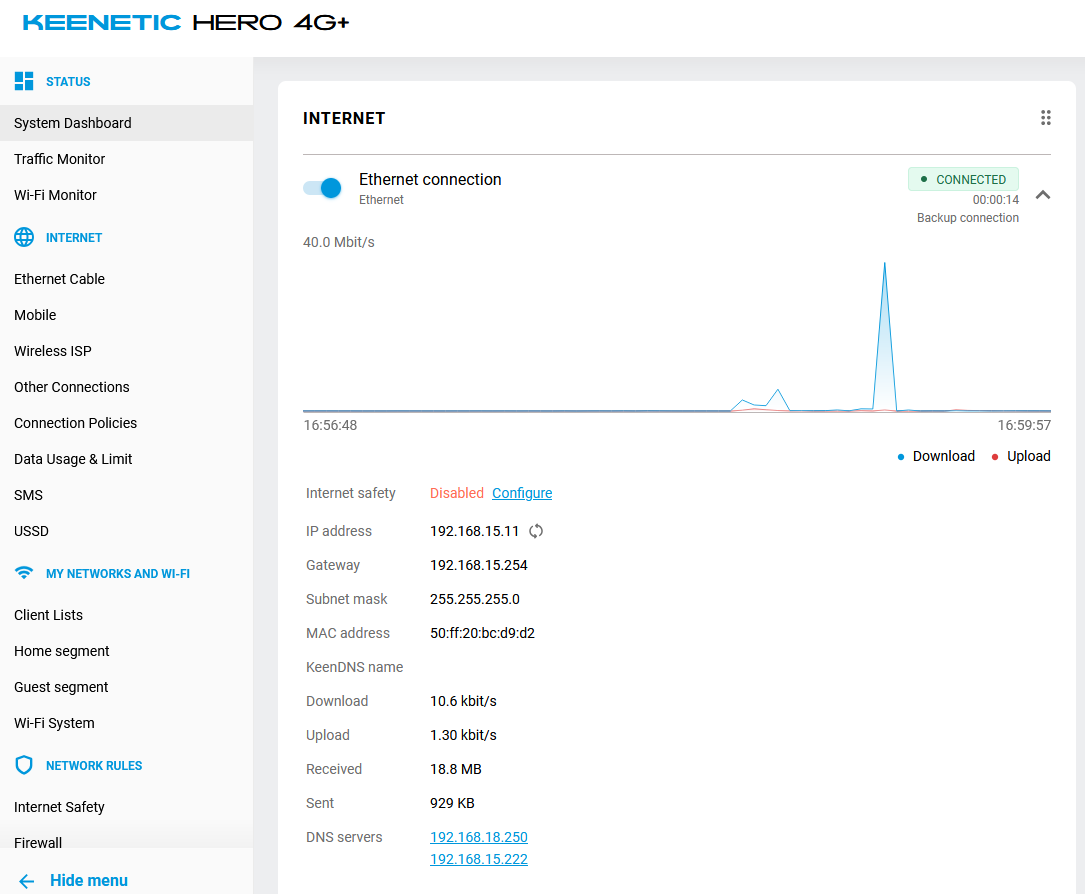Click the Ethernet connection title
1085x894 pixels.
pos(430,179)
